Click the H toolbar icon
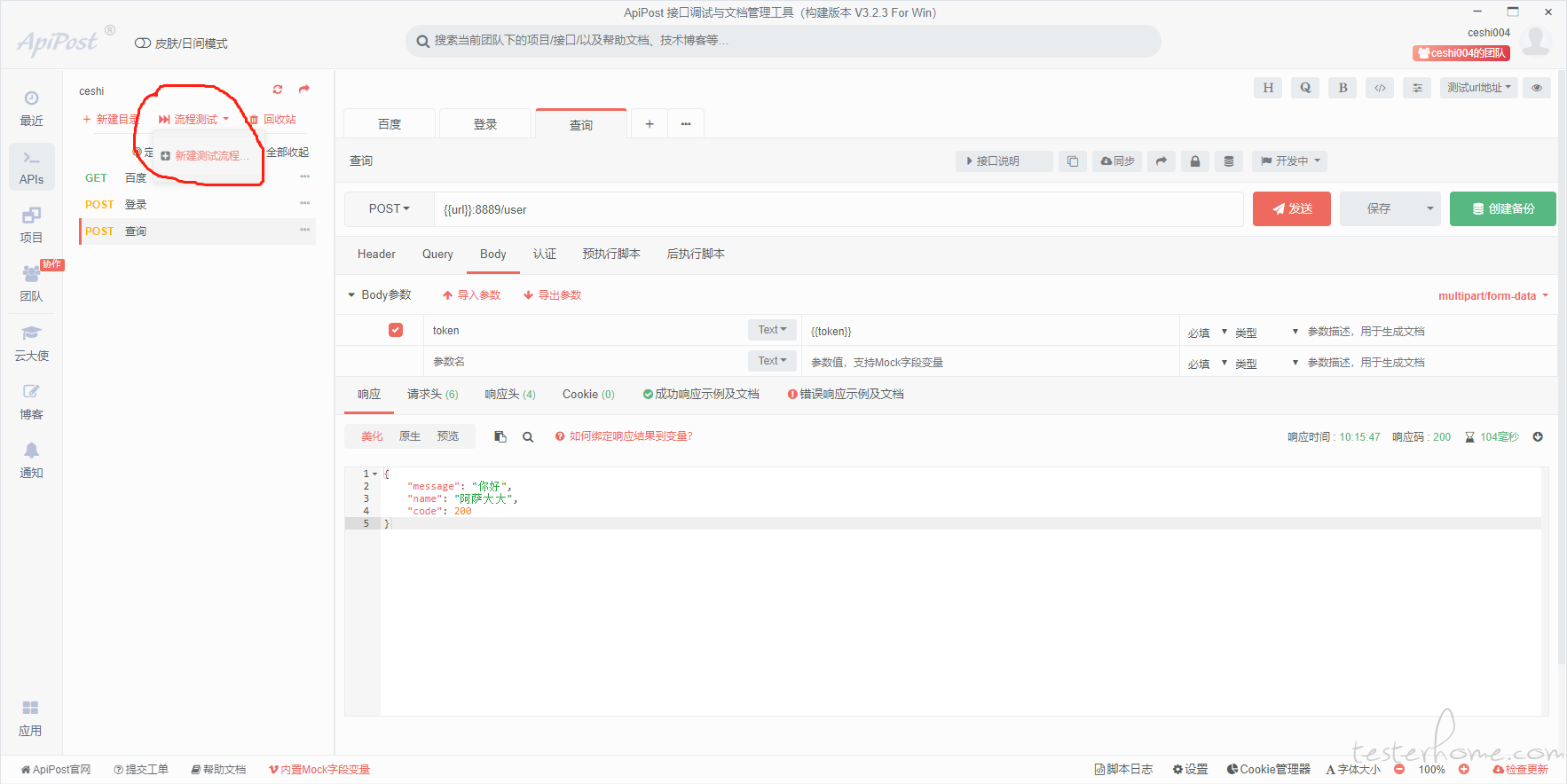Image resolution: width=1567 pixels, height=784 pixels. point(1268,88)
